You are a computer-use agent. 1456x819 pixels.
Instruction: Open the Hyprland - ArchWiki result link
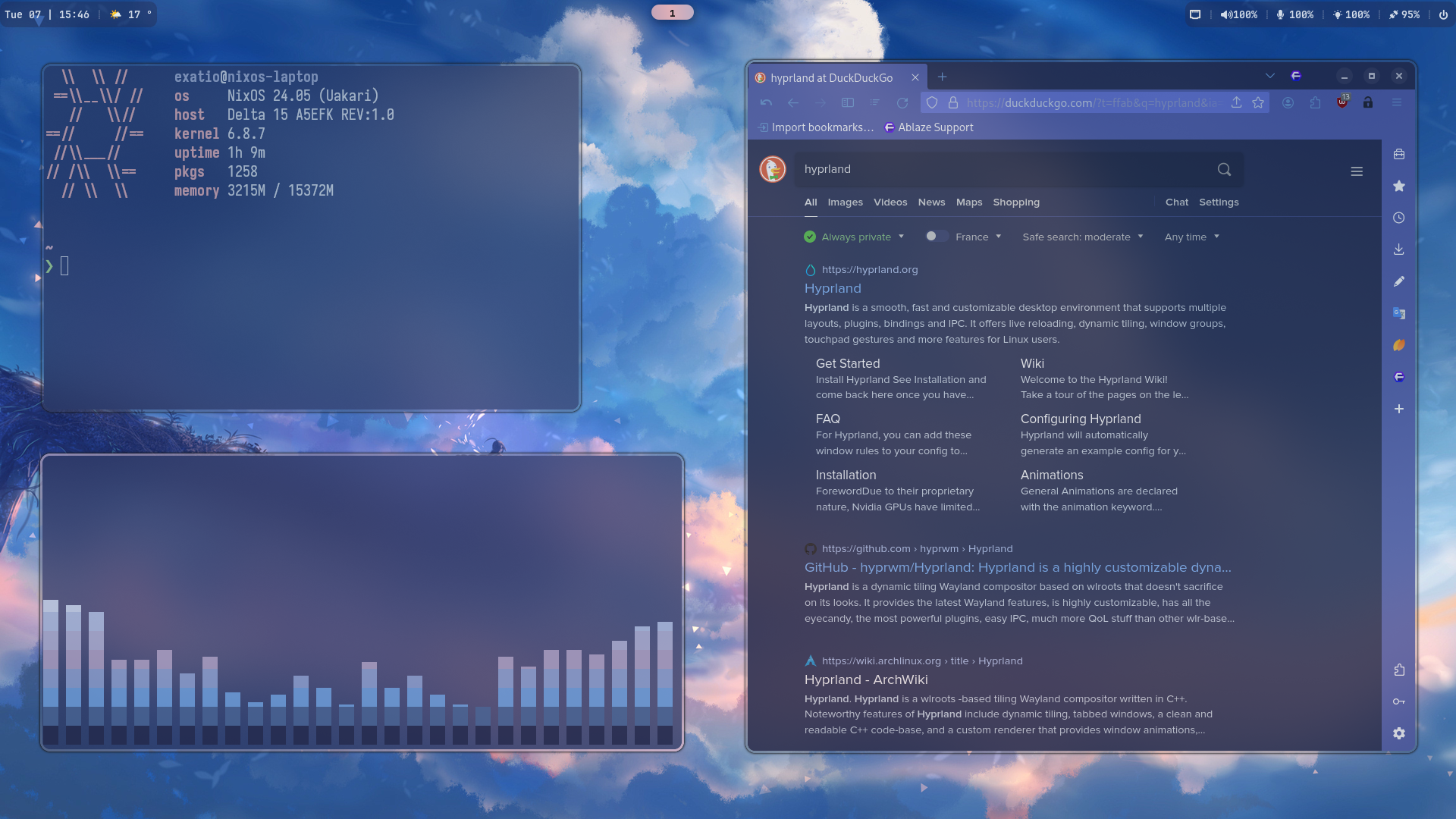865,679
